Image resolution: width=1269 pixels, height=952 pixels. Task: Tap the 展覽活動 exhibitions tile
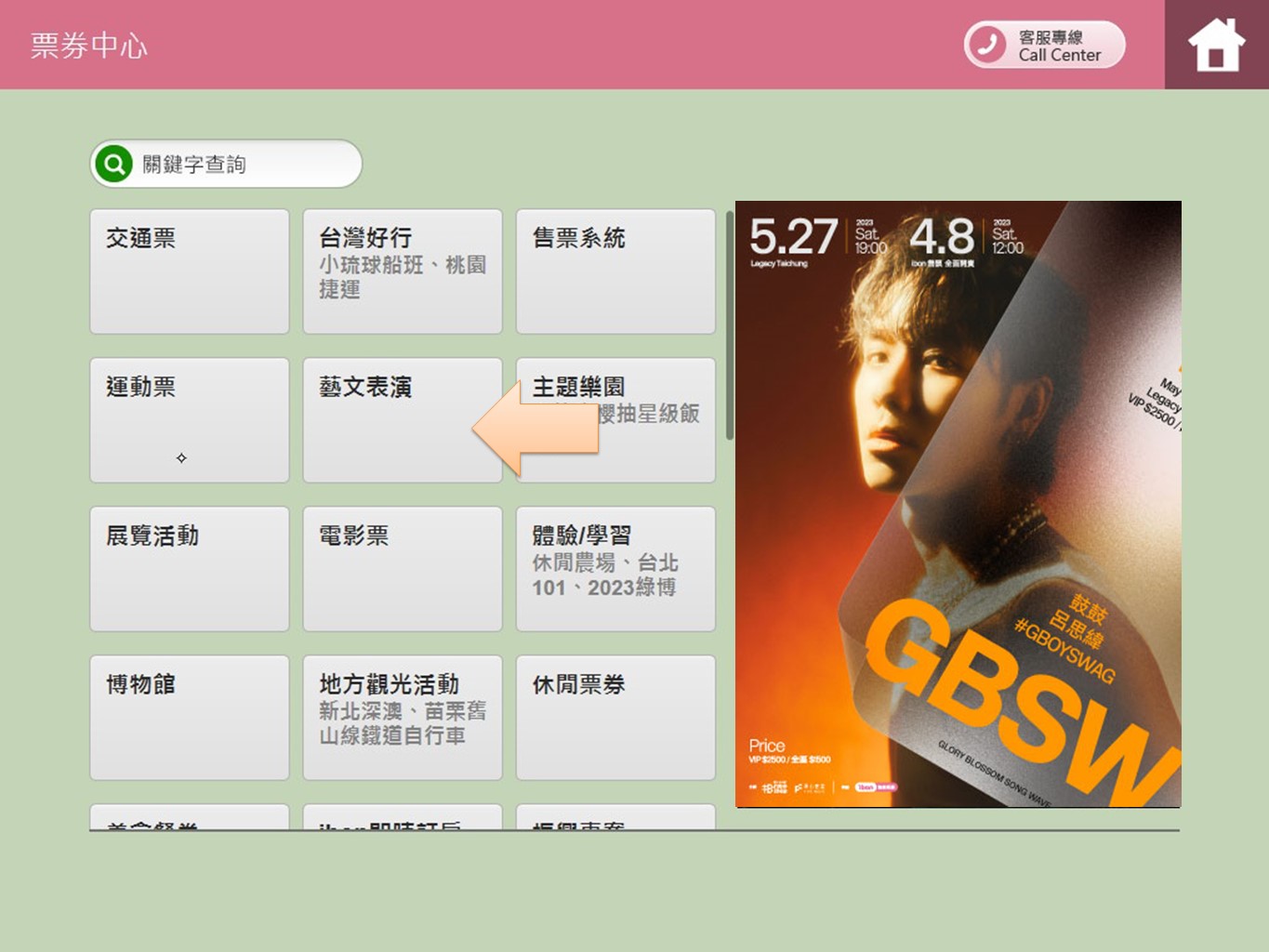pyautogui.click(x=190, y=569)
